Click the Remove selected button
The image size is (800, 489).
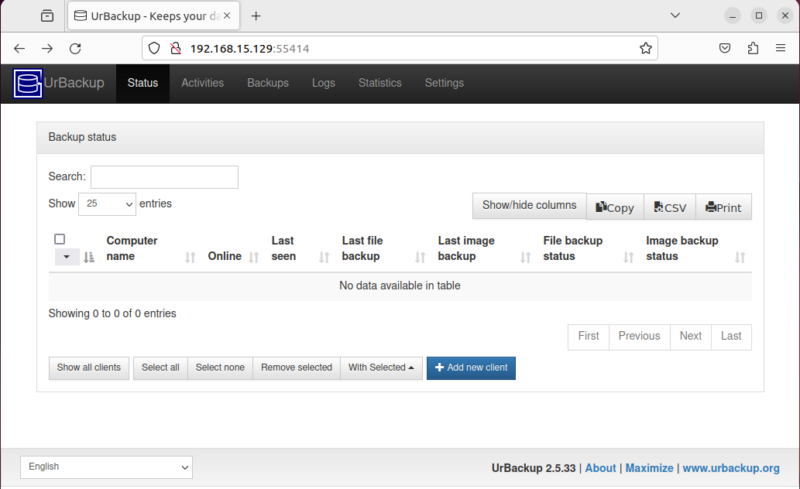(296, 368)
